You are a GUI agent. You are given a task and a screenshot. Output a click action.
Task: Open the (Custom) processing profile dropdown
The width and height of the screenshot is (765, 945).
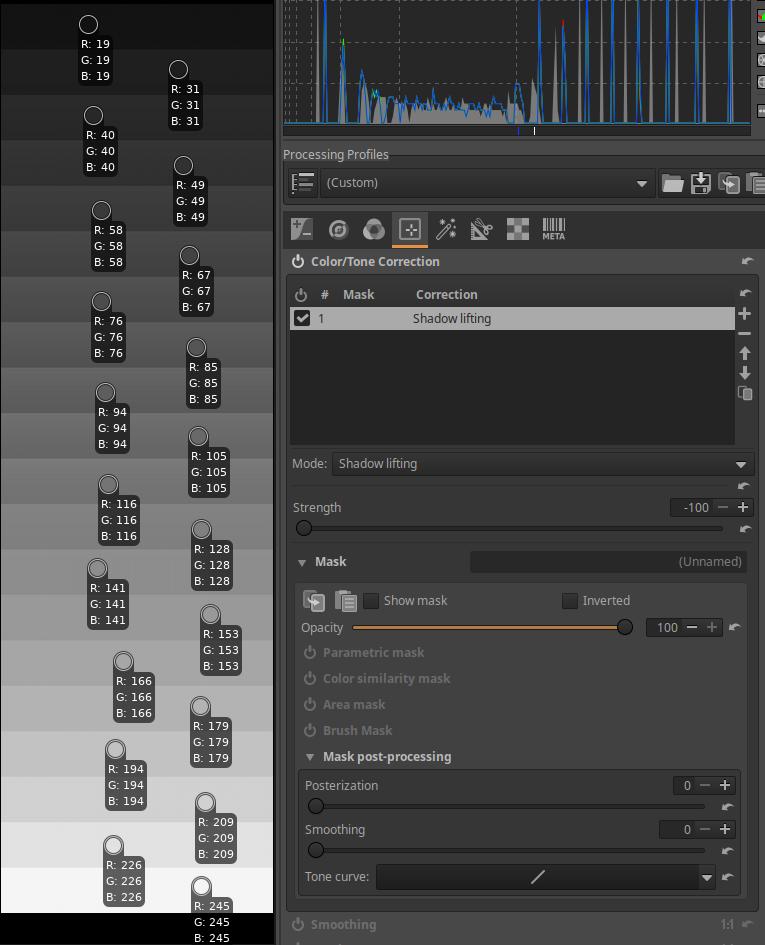[486, 183]
